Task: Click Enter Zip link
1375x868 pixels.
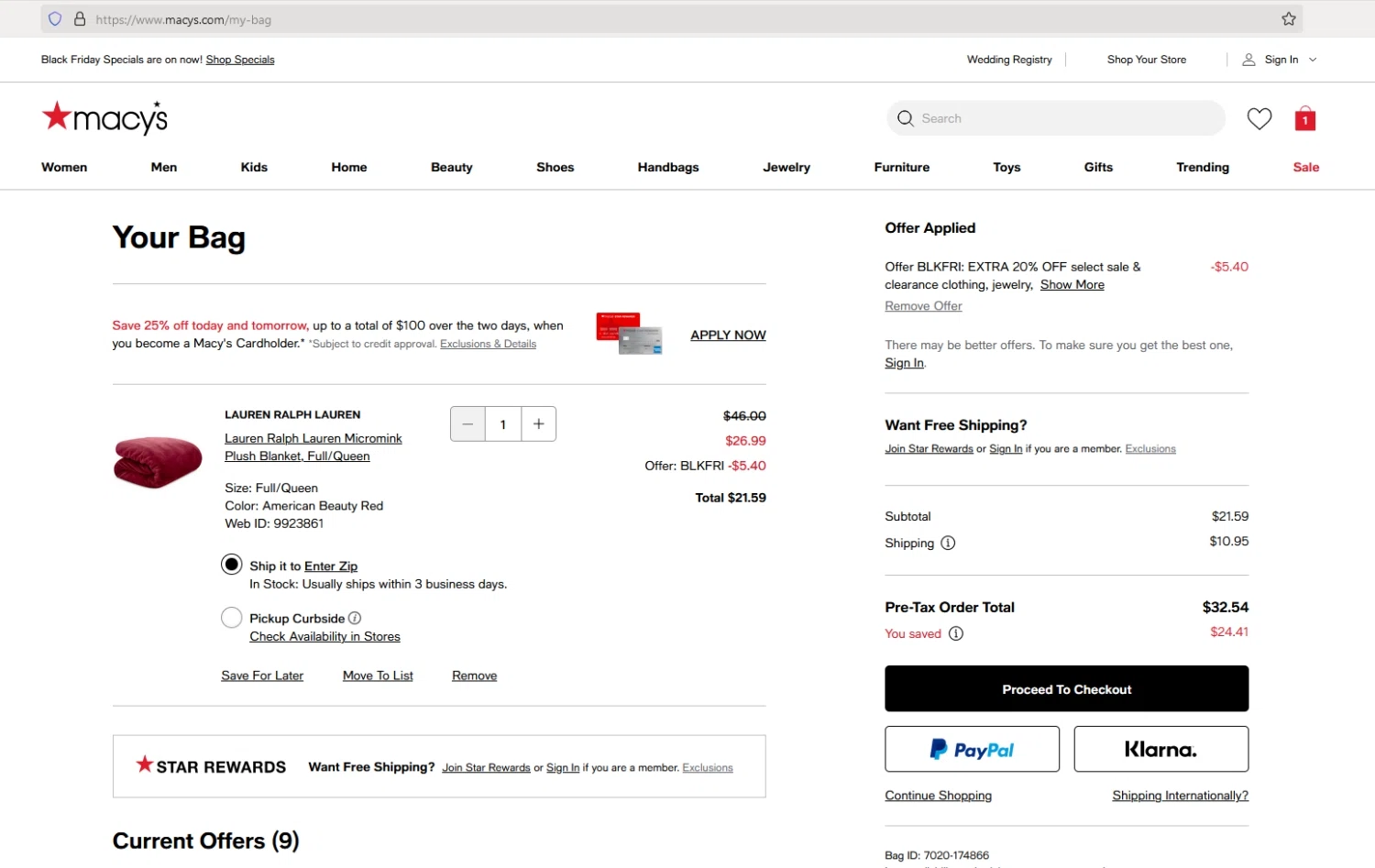Action: [x=331, y=566]
